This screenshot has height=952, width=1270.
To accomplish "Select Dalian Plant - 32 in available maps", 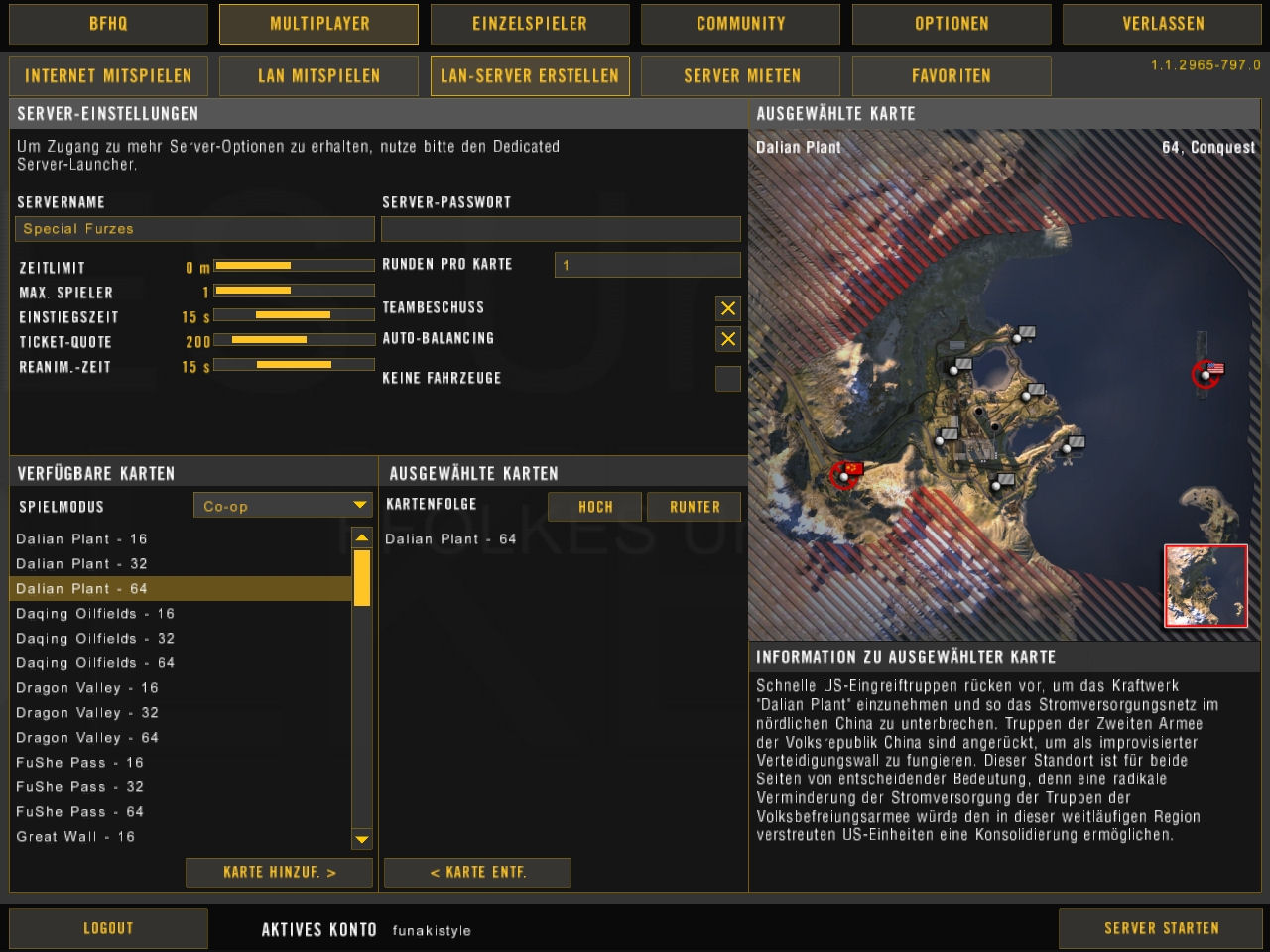I will click(x=181, y=564).
